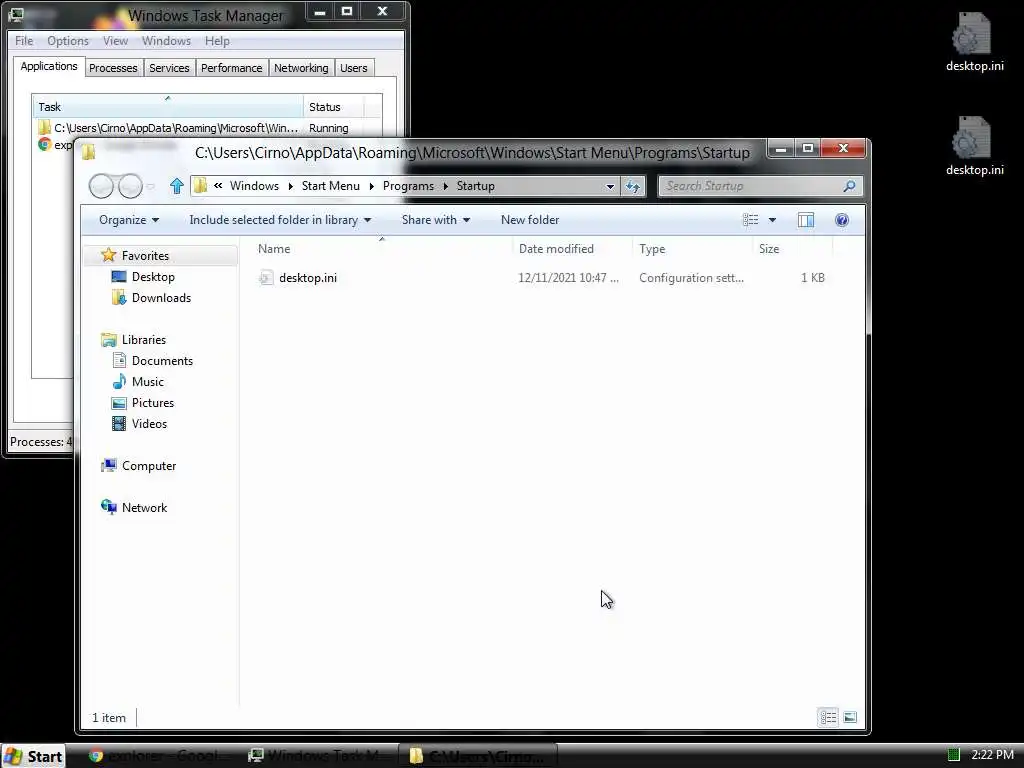This screenshot has height=768, width=1024.
Task: Click the Pictures library icon
Action: [x=119, y=403]
